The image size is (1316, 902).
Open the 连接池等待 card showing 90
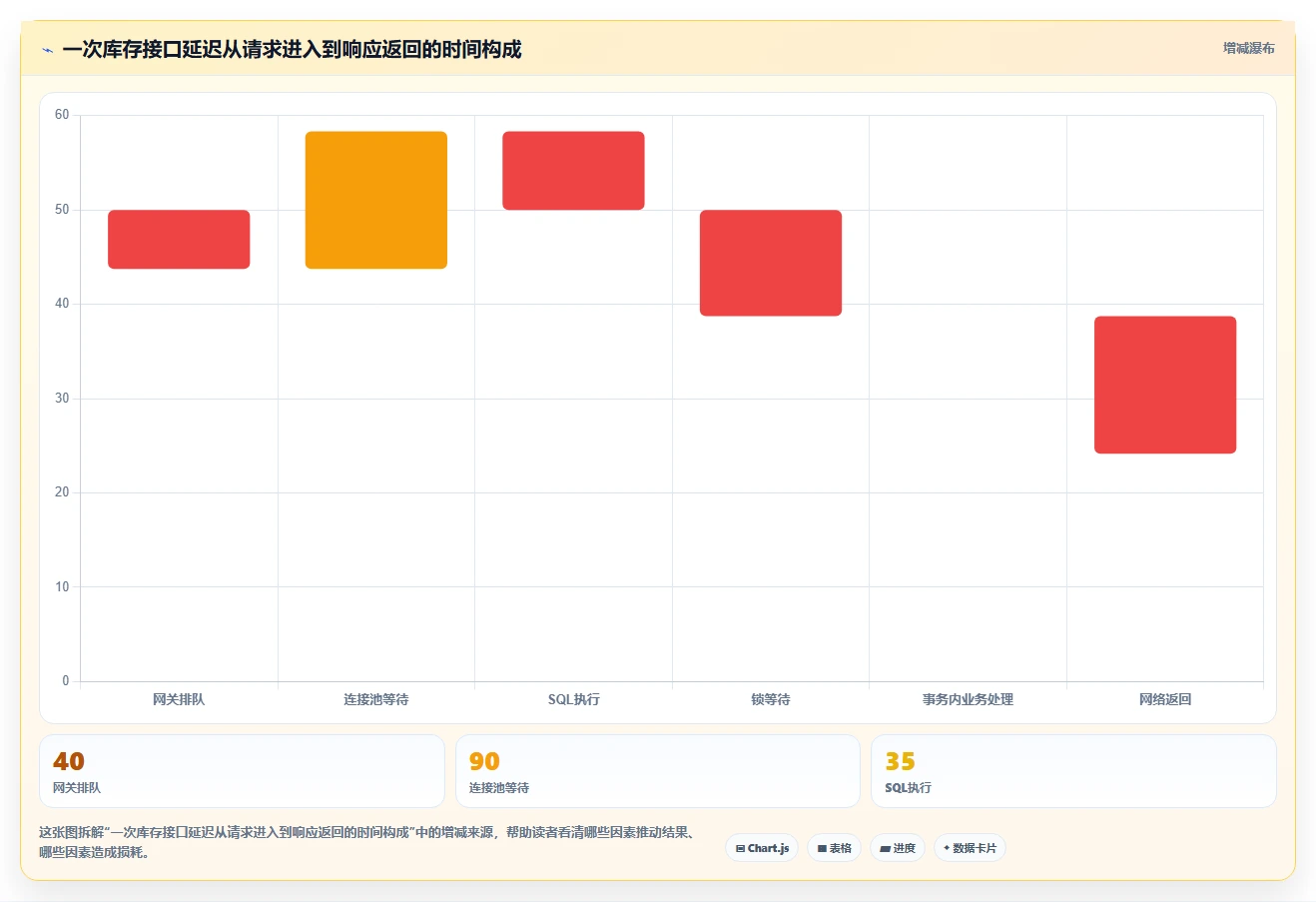[658, 771]
